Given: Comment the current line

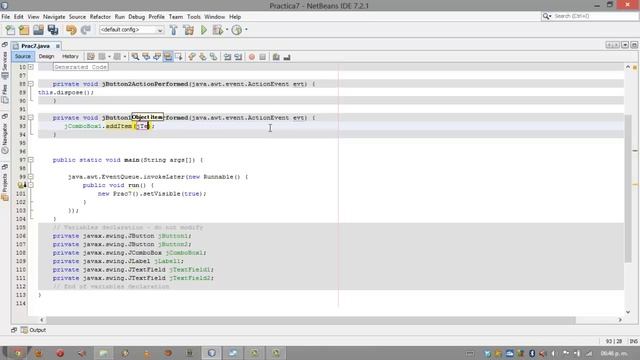Looking at the screenshot, I should (x=276, y=57).
